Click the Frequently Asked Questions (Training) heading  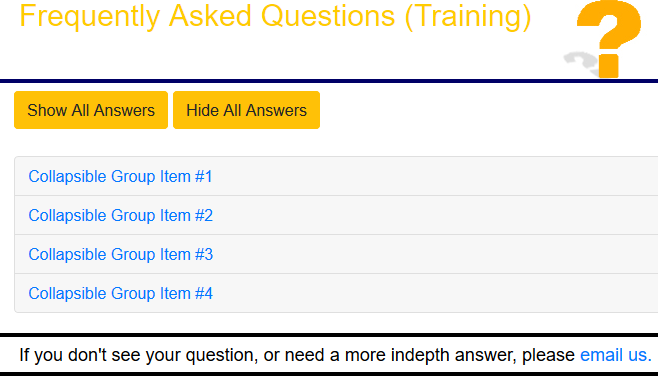(275, 16)
